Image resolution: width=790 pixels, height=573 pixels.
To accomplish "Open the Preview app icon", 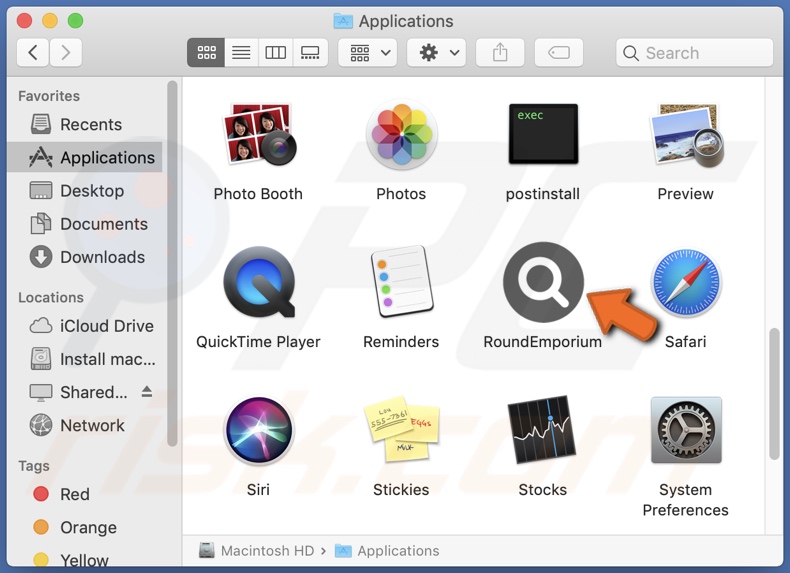I will pos(686,135).
